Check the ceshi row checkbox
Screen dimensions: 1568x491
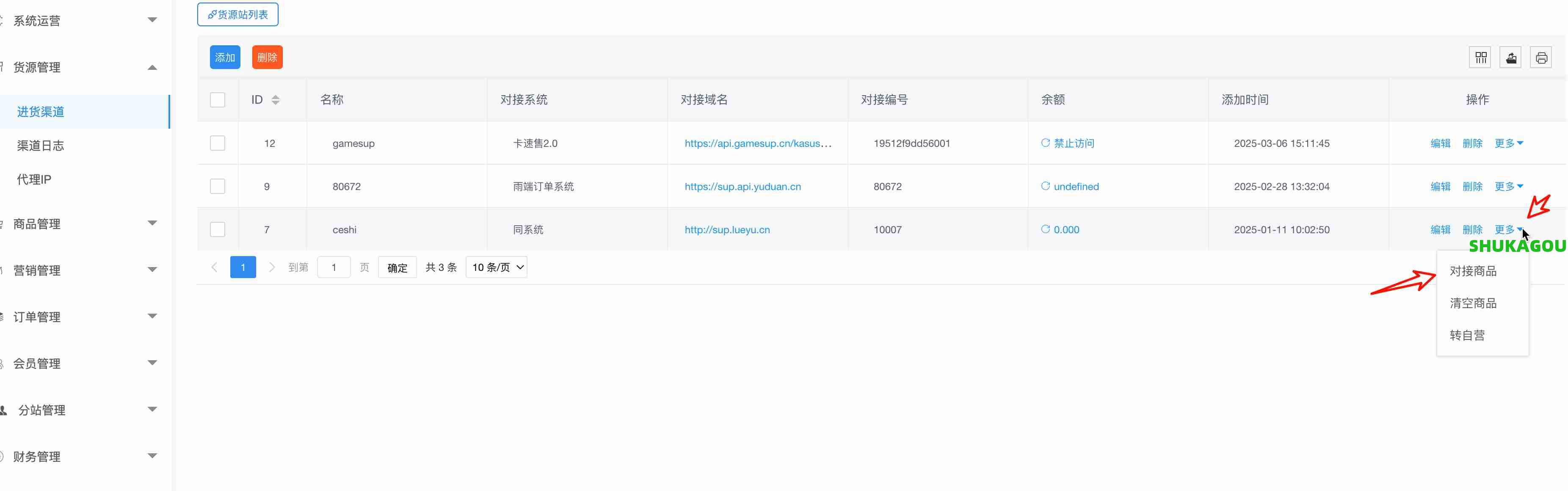(x=217, y=229)
